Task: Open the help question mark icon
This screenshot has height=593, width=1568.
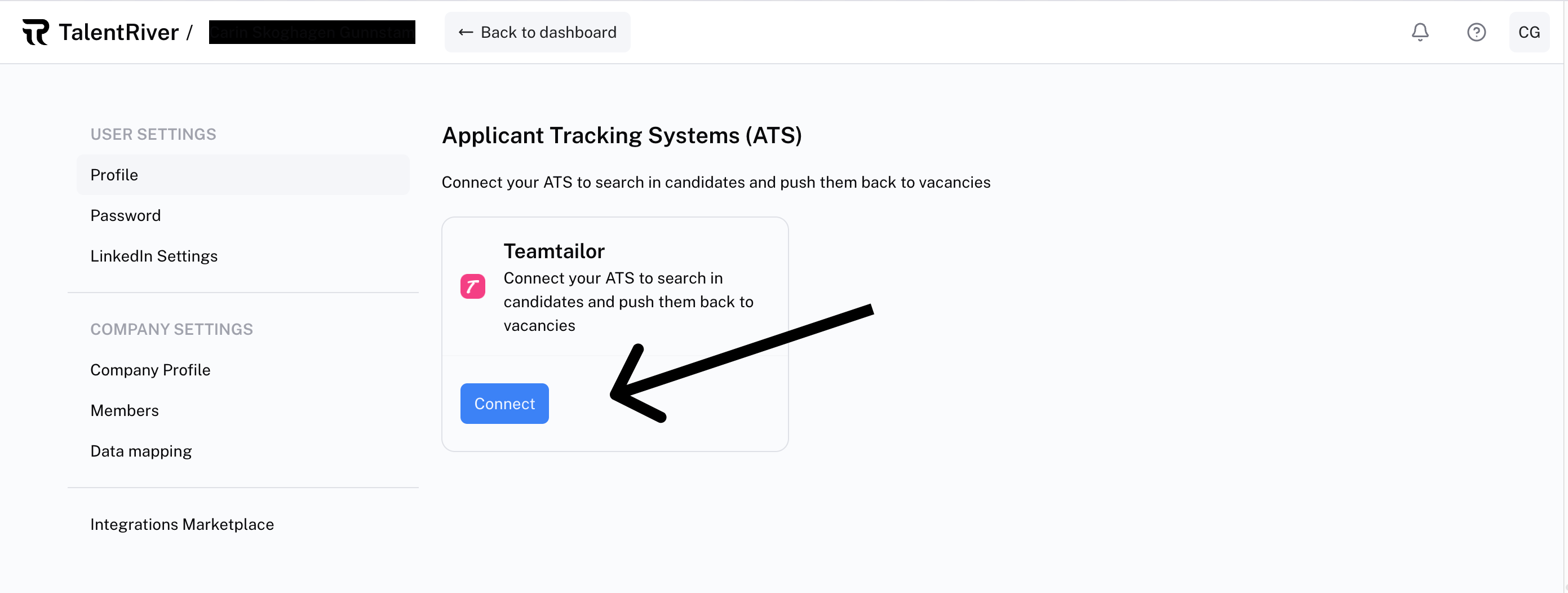Action: click(1476, 32)
